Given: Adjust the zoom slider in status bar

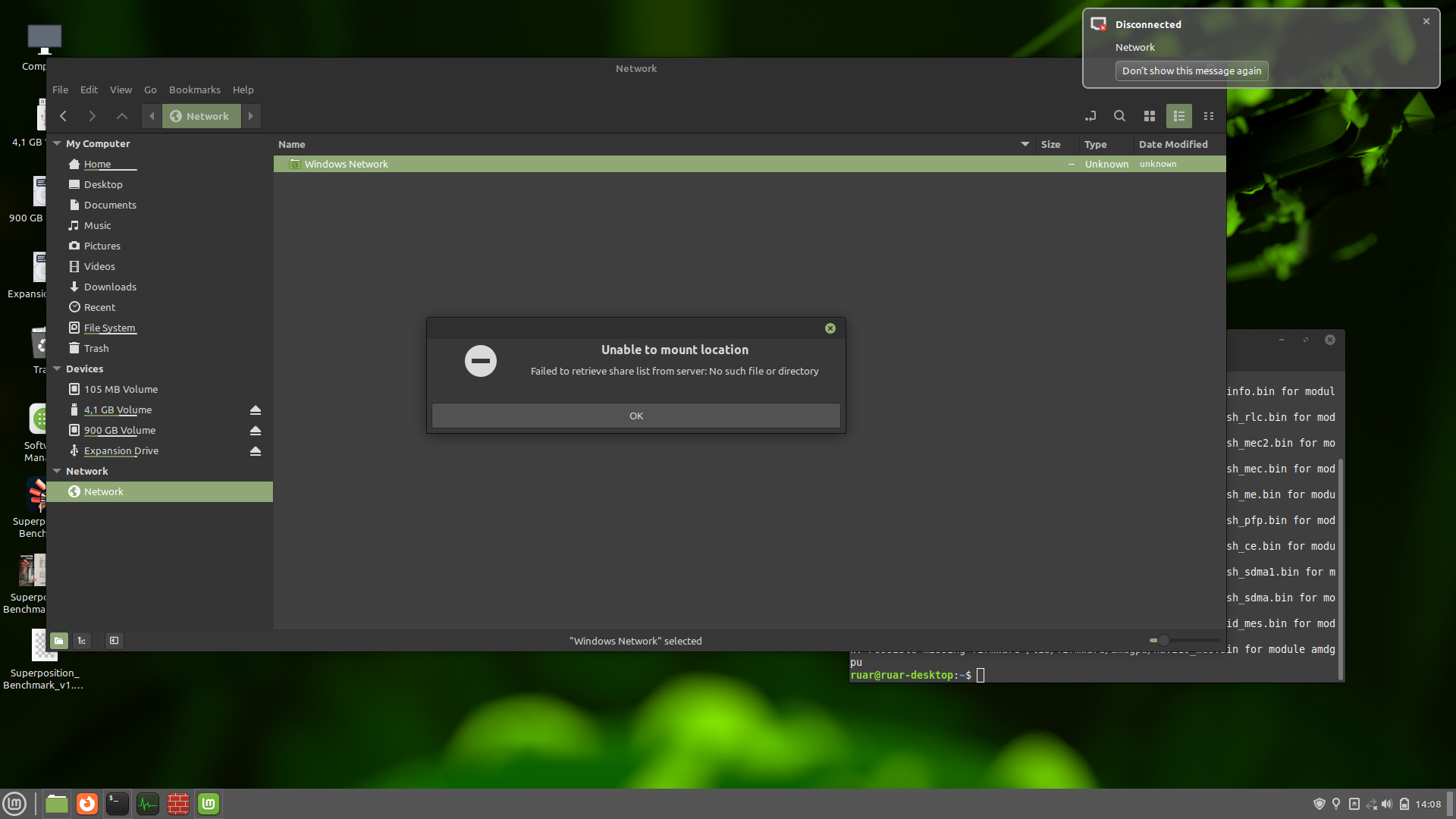Looking at the screenshot, I should [x=1163, y=641].
